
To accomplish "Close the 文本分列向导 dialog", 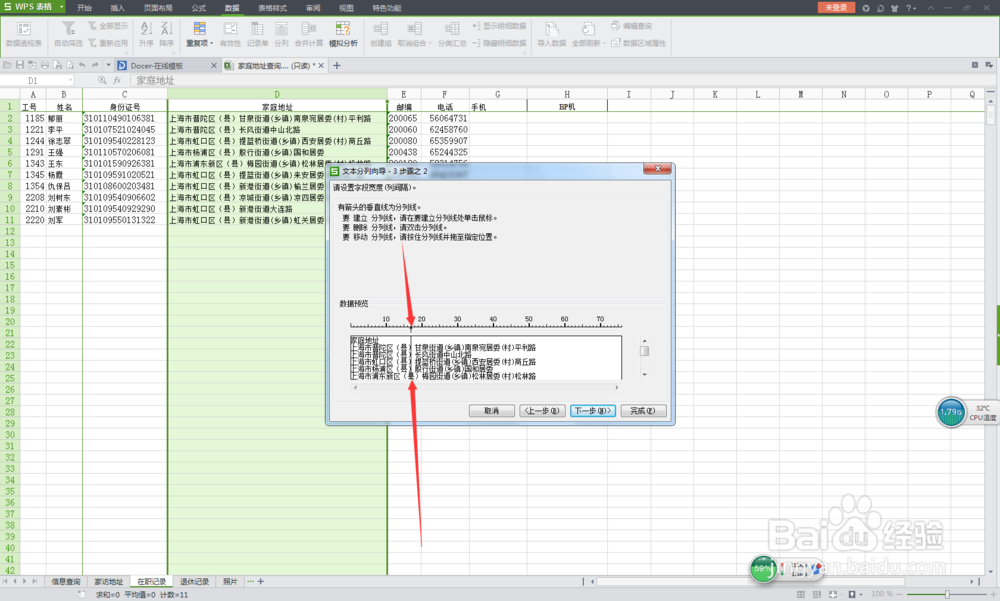I will pyautogui.click(x=657, y=168).
